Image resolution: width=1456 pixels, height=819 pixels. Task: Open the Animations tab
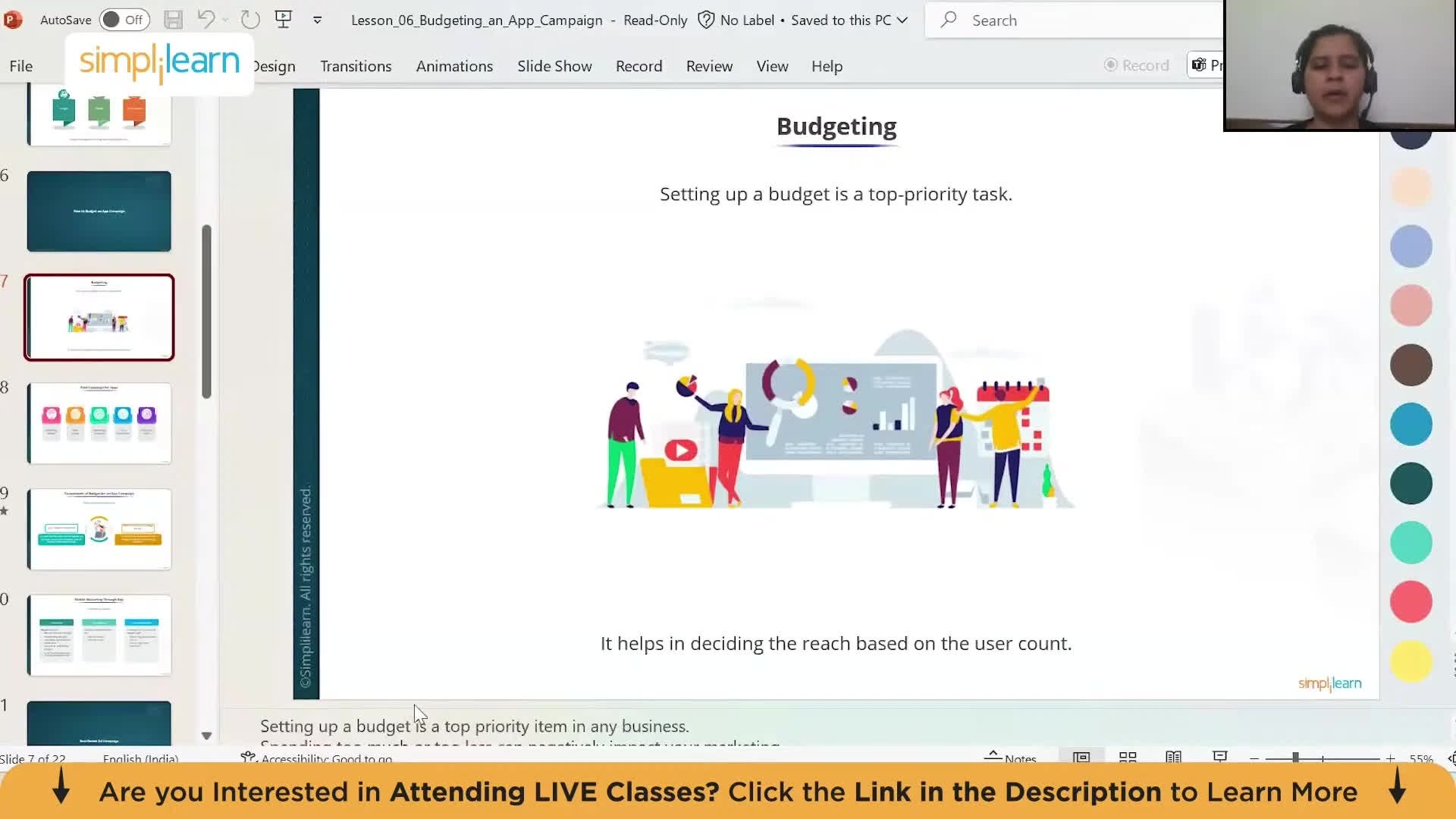pyautogui.click(x=454, y=66)
